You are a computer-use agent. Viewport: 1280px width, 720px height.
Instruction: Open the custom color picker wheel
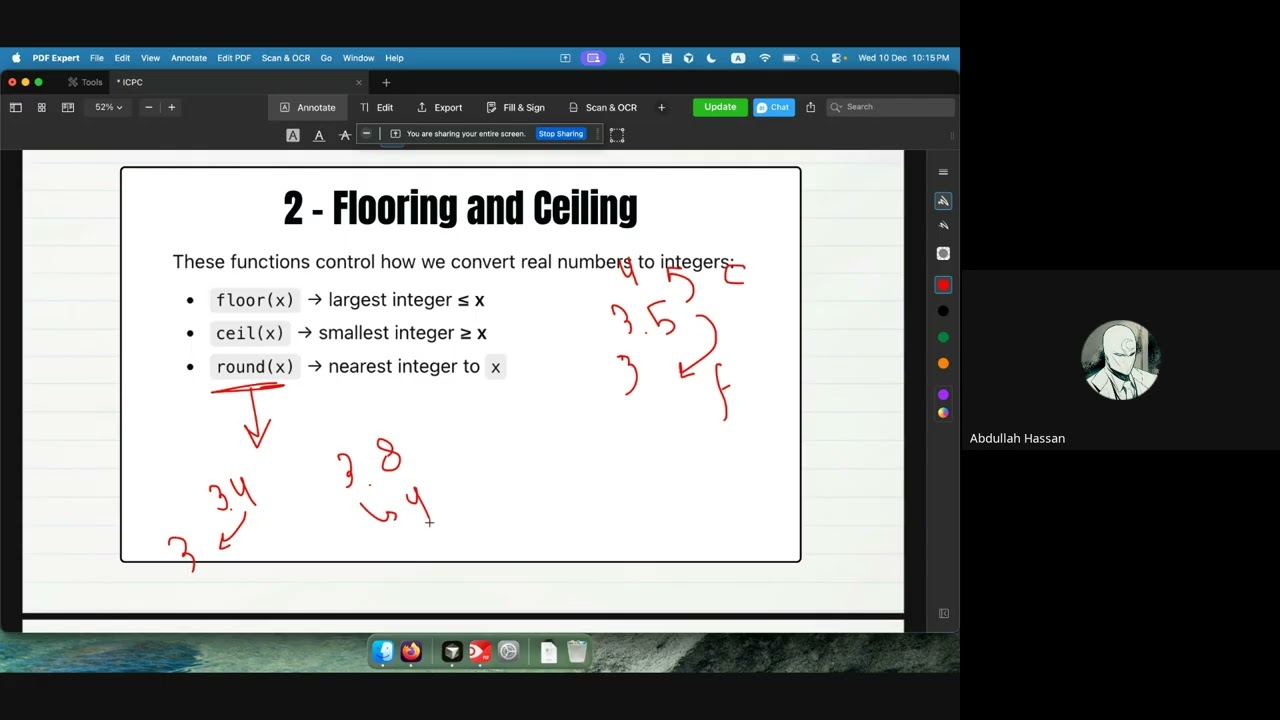pos(943,413)
